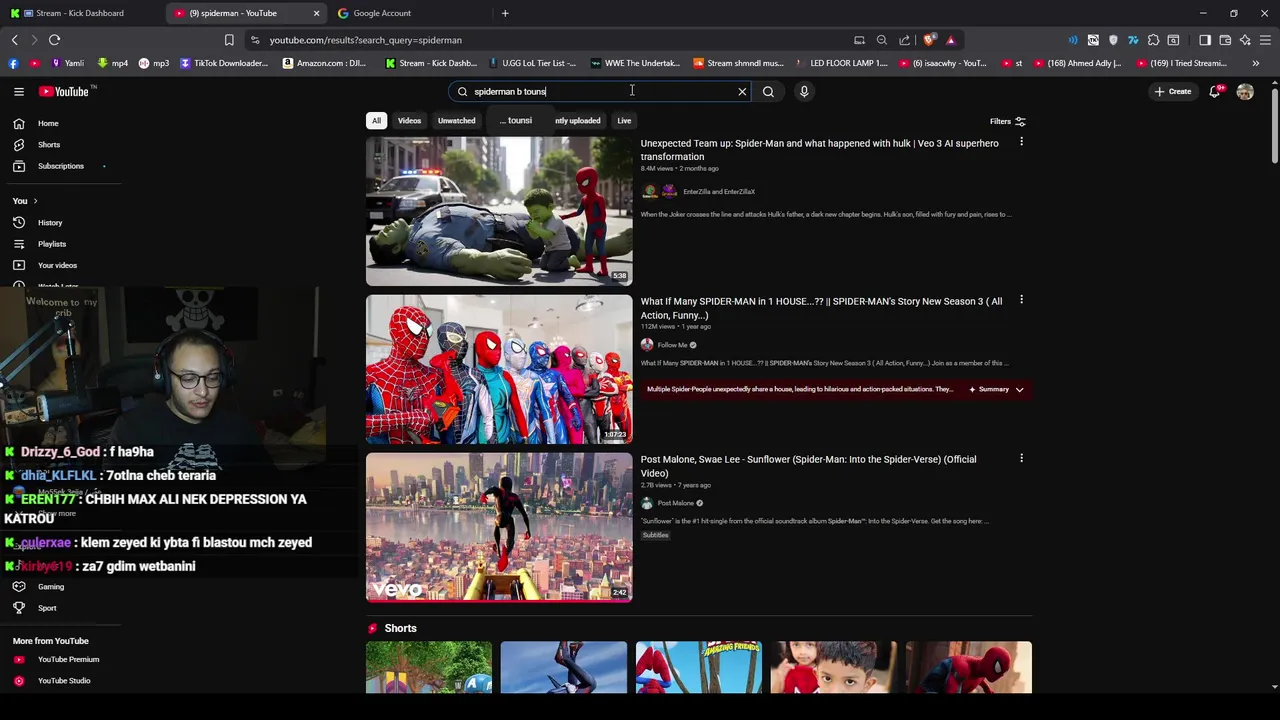This screenshot has height=720, width=1280.
Task: Click the Subtitles badge on Sunflower
Action: [655, 535]
